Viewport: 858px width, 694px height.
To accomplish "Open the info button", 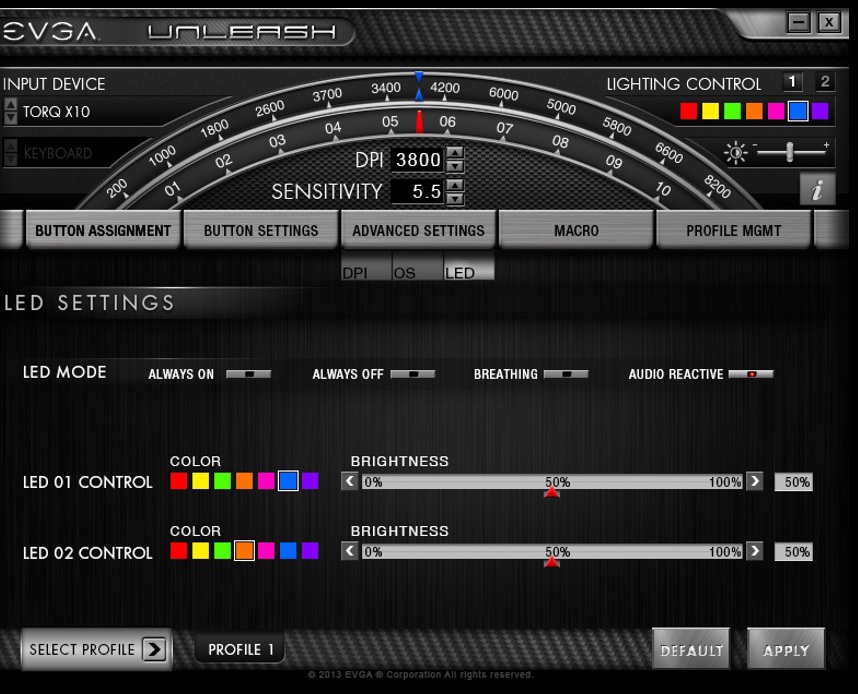I will (818, 190).
